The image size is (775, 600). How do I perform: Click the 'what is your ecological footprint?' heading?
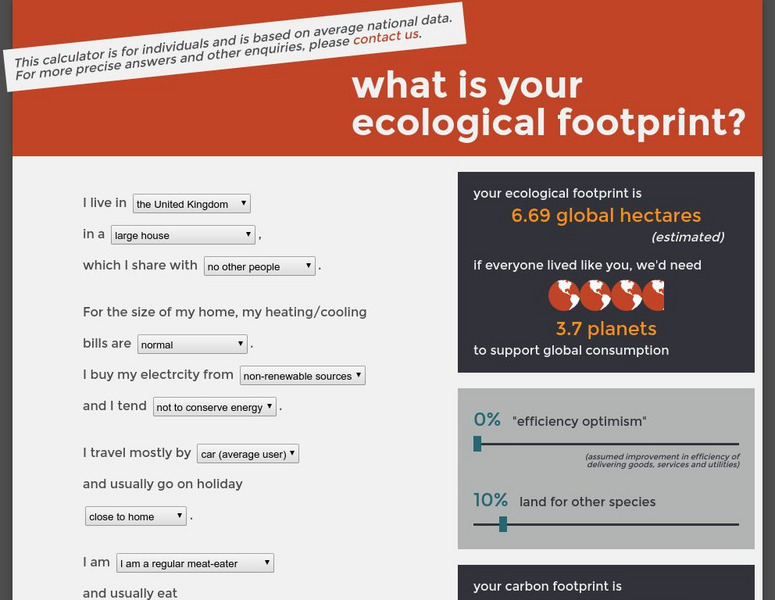[x=548, y=103]
